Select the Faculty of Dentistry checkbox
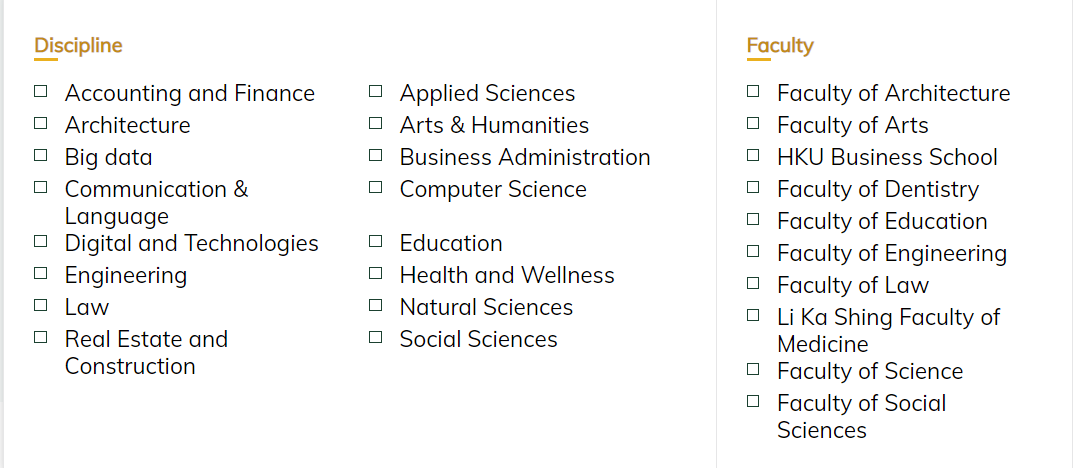This screenshot has height=468, width=1073. click(x=753, y=187)
